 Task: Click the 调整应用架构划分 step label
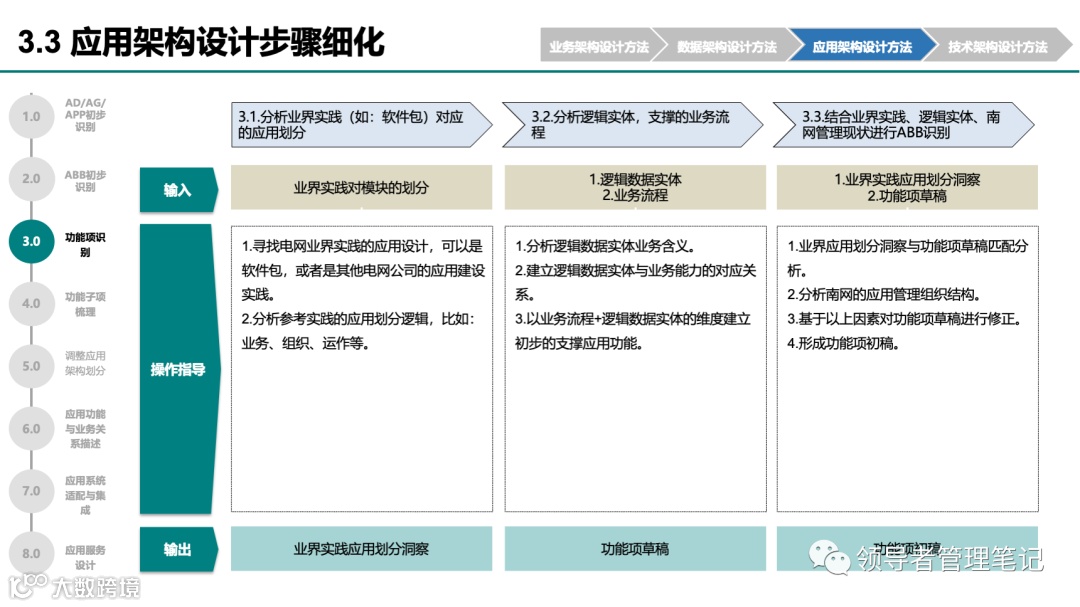tap(85, 363)
